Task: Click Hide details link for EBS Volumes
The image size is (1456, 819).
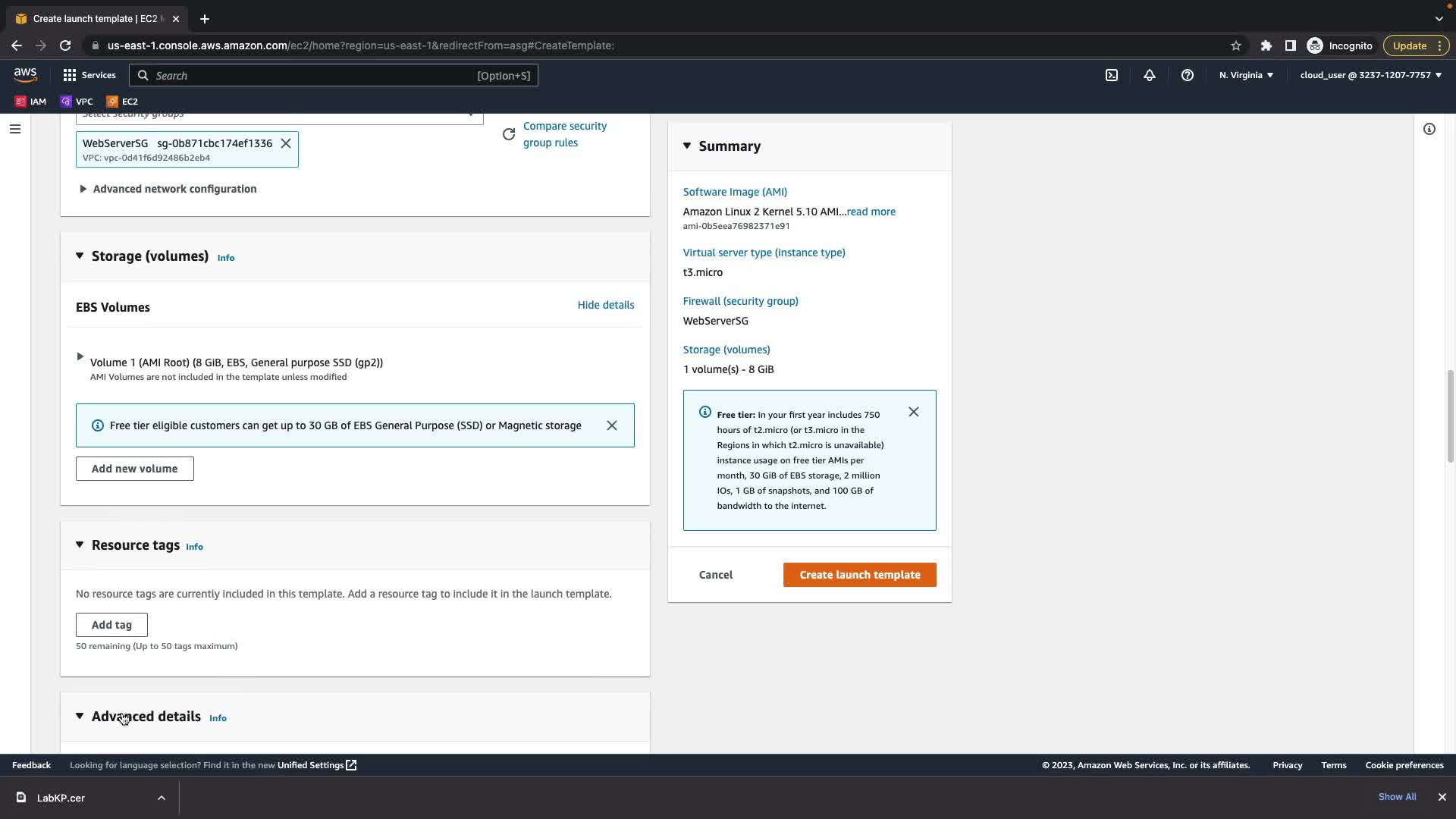Action: [605, 305]
